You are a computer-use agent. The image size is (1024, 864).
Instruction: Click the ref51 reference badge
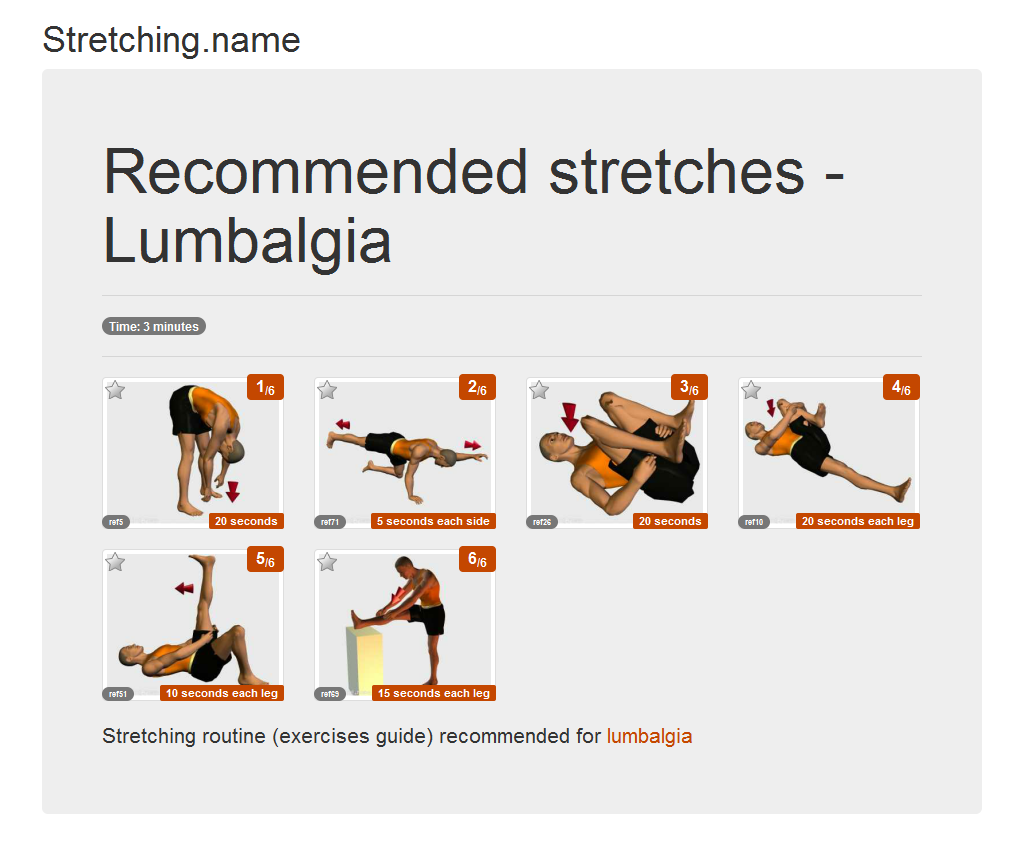[x=117, y=694]
